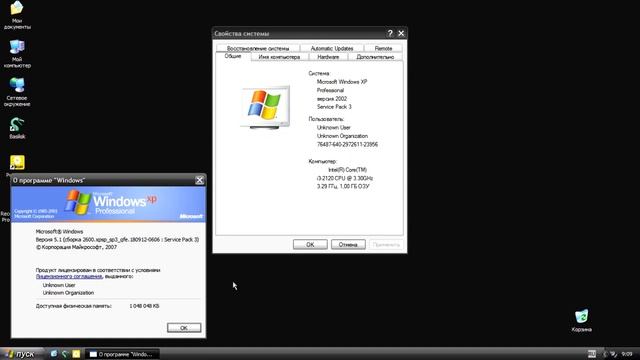Open the Дополнительно tab
This screenshot has height=360, width=640.
click(x=375, y=57)
